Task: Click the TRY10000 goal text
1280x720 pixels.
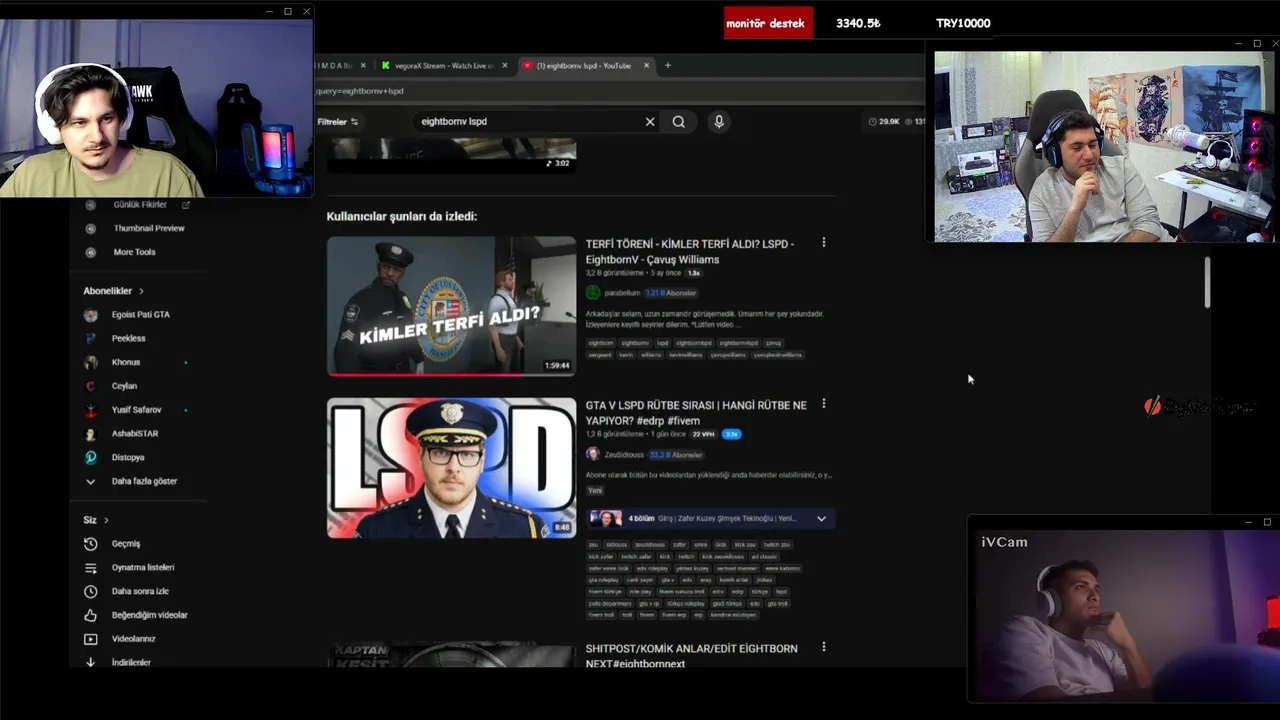Action: click(963, 23)
